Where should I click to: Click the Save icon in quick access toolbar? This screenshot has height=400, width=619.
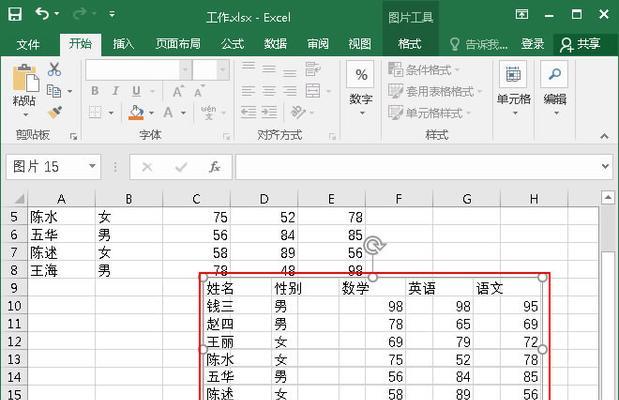17,14
